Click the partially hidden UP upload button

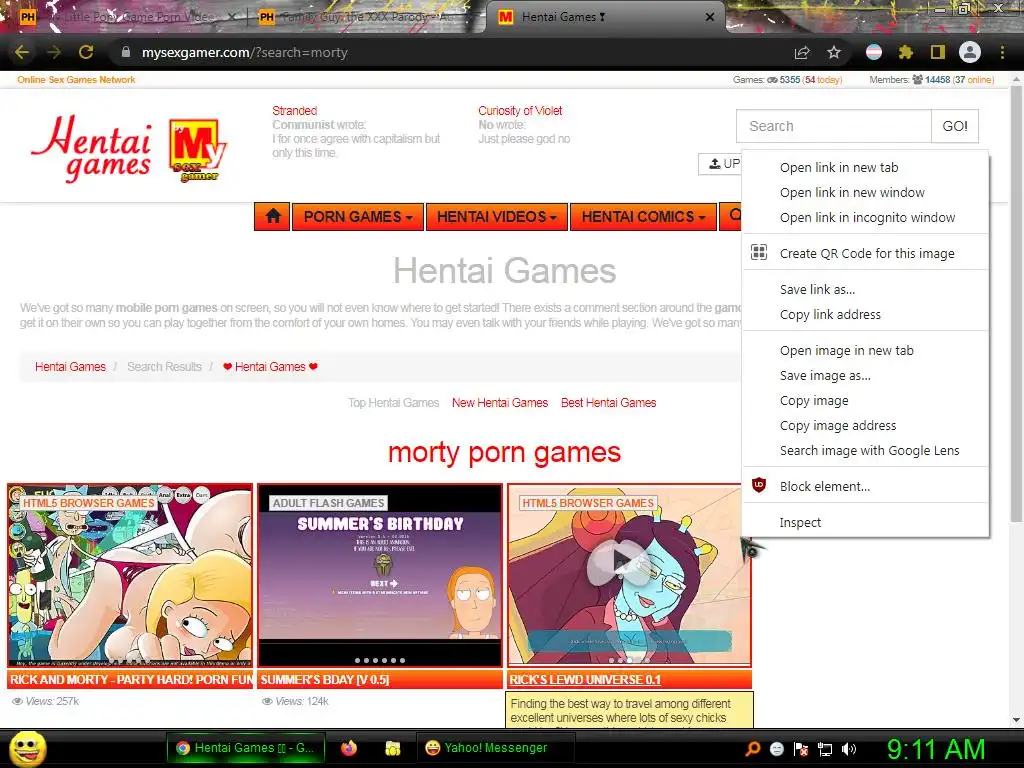click(720, 164)
